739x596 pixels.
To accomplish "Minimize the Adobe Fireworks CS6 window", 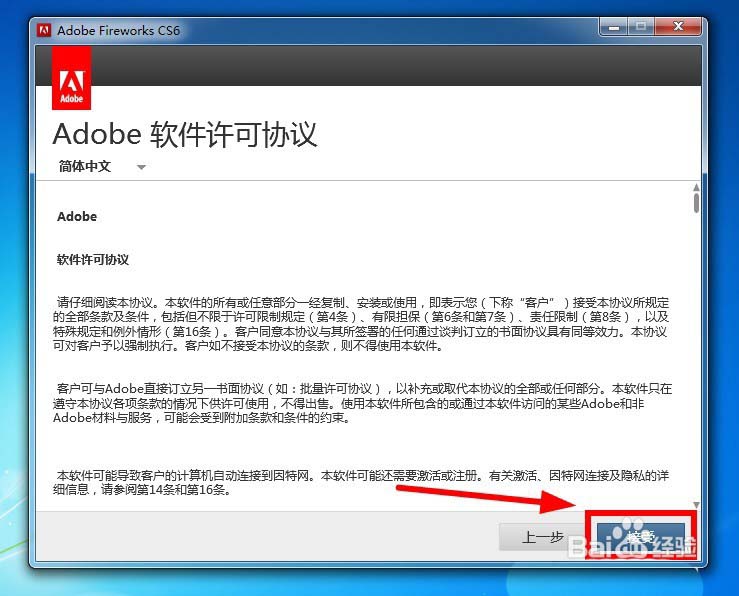I will (613, 27).
